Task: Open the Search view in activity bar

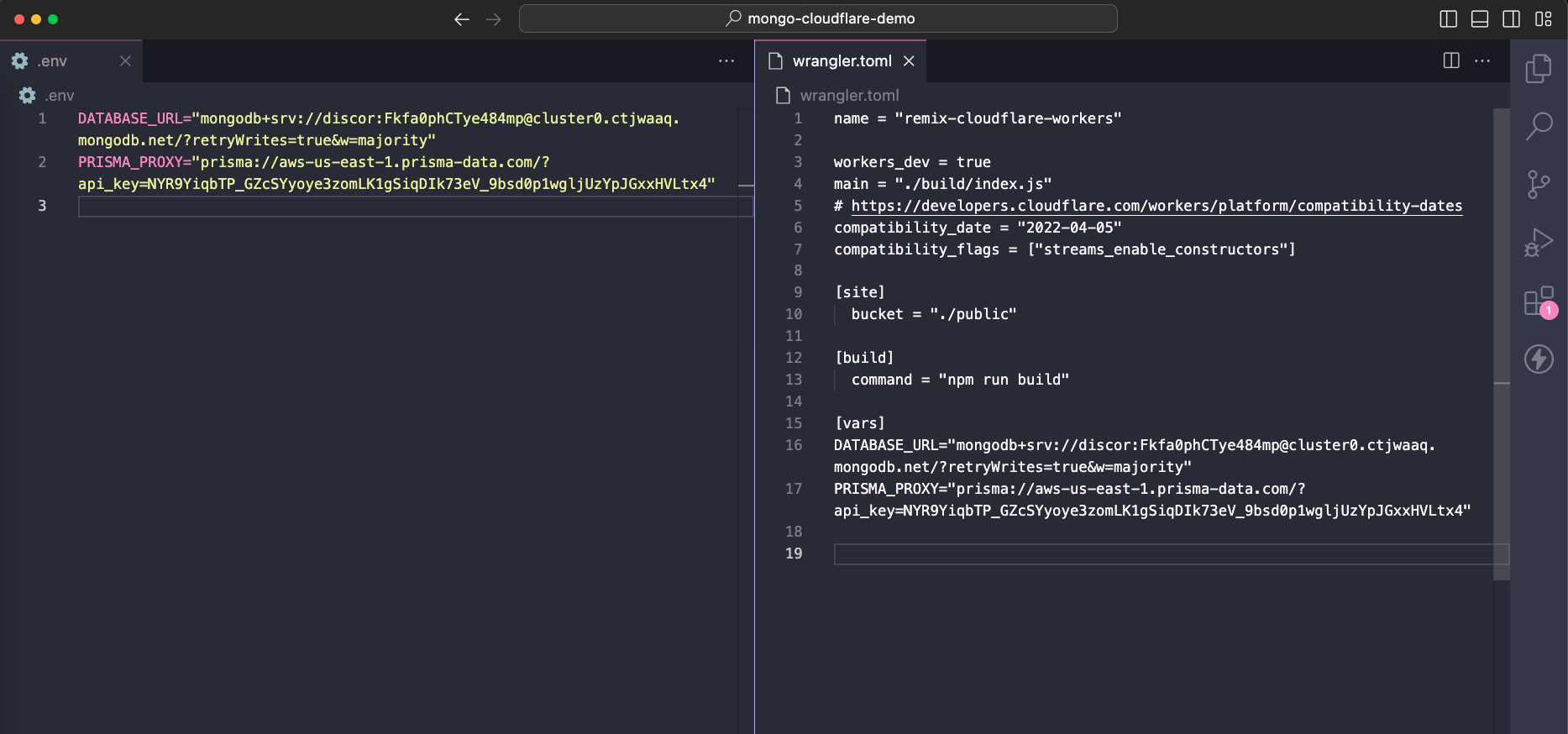Action: (x=1539, y=127)
